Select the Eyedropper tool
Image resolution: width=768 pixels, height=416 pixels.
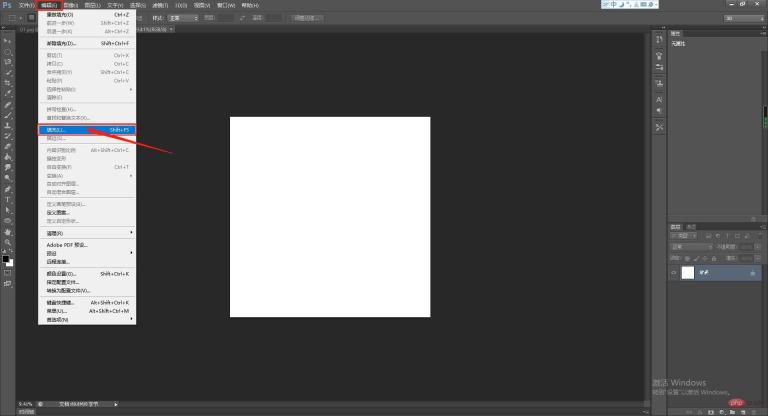click(7, 94)
